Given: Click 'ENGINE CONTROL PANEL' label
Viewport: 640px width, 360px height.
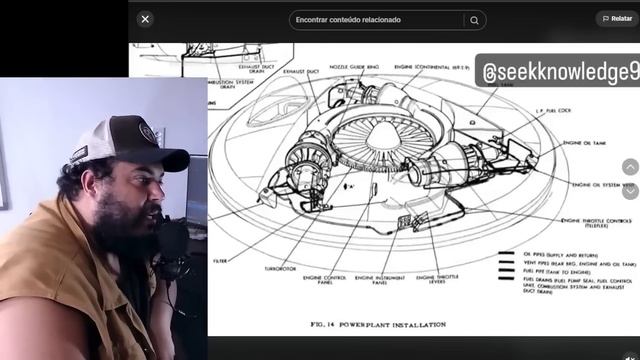Looking at the screenshot, I should coord(324,280).
